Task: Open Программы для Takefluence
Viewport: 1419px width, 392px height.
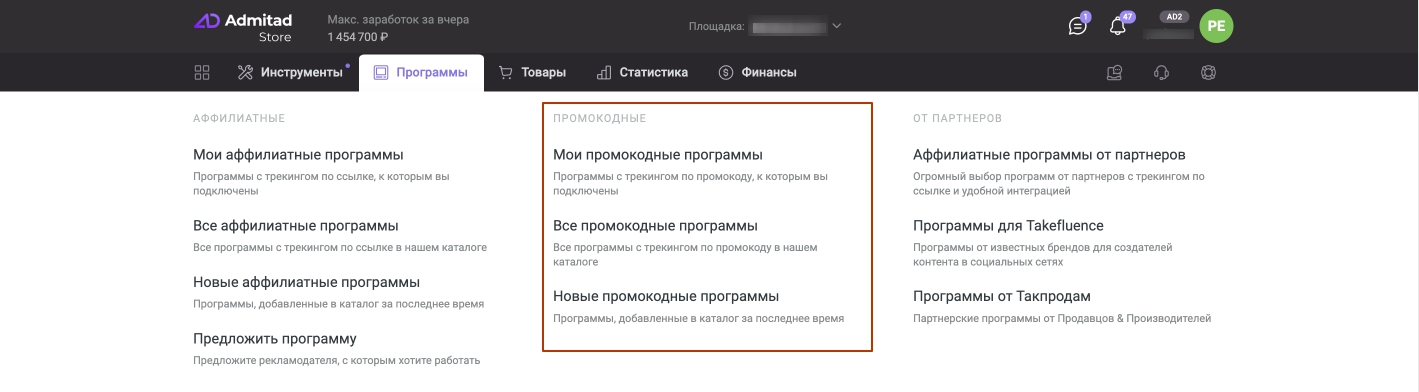Action: click(1008, 226)
